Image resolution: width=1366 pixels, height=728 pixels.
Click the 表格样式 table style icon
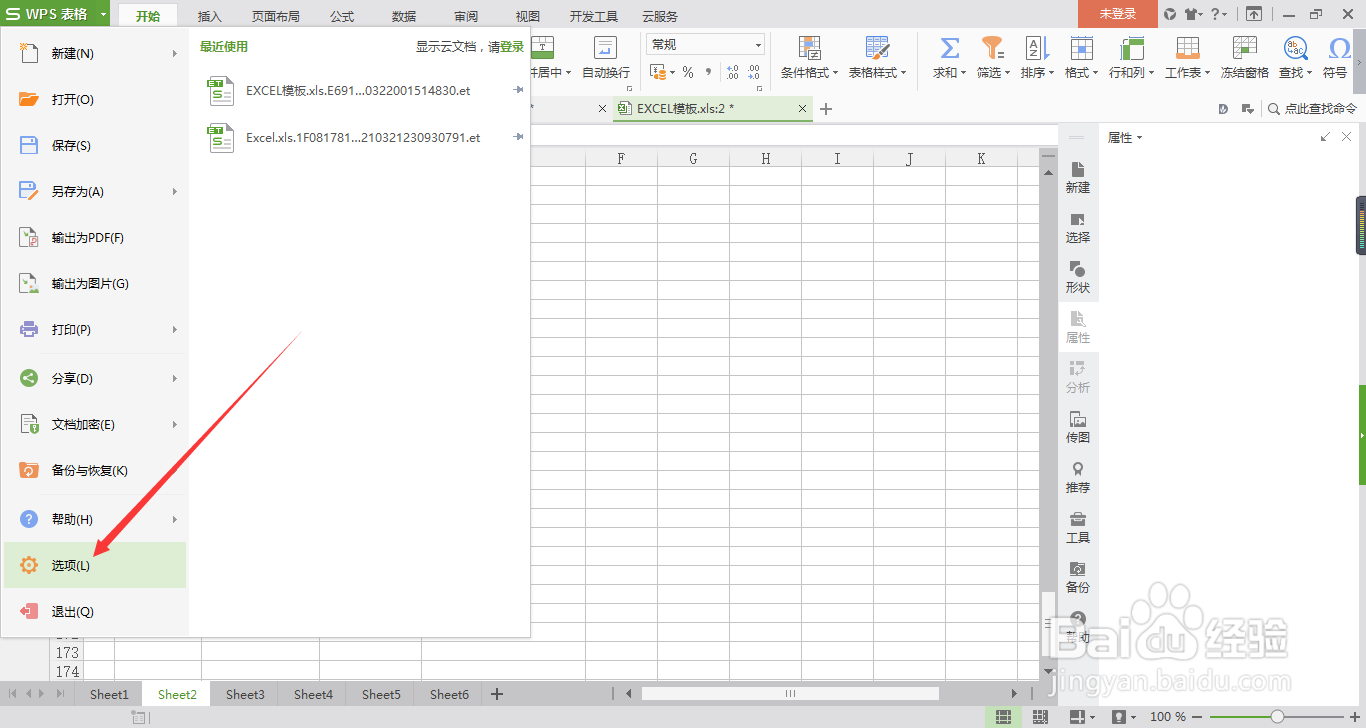pos(877,48)
